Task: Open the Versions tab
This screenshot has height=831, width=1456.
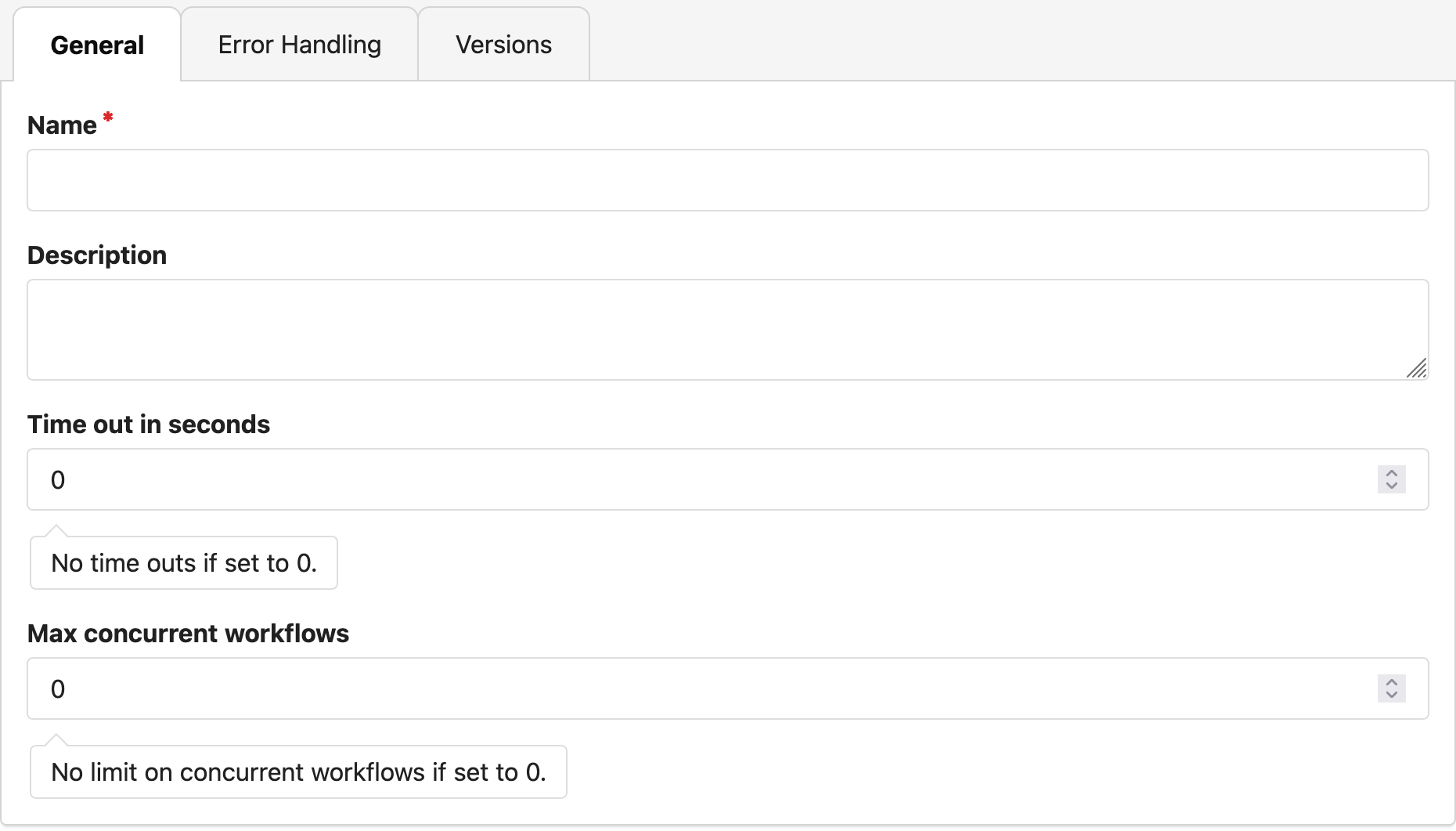Action: pyautogui.click(x=503, y=45)
